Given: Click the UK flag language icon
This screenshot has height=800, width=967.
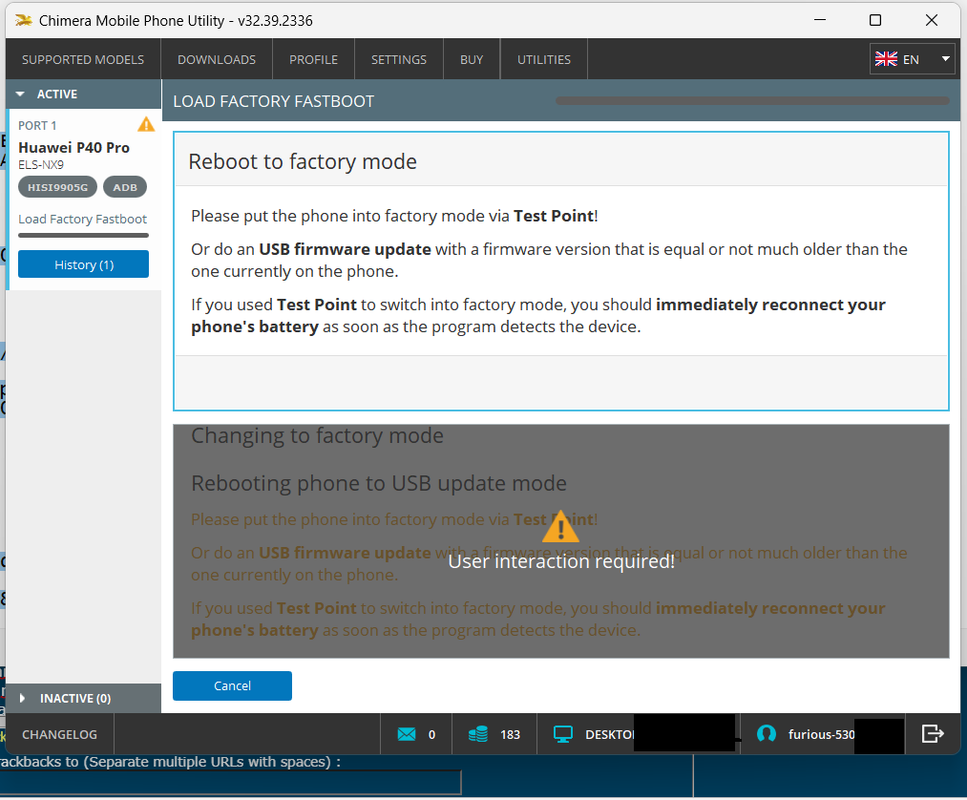Looking at the screenshot, I should [x=886, y=59].
